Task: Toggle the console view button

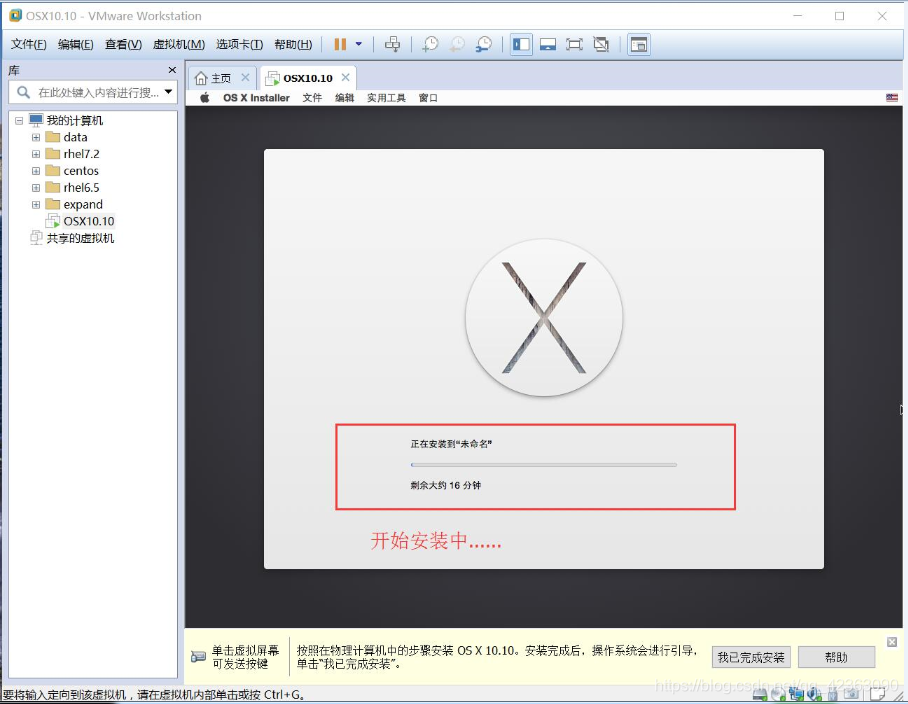Action: [x=639, y=44]
